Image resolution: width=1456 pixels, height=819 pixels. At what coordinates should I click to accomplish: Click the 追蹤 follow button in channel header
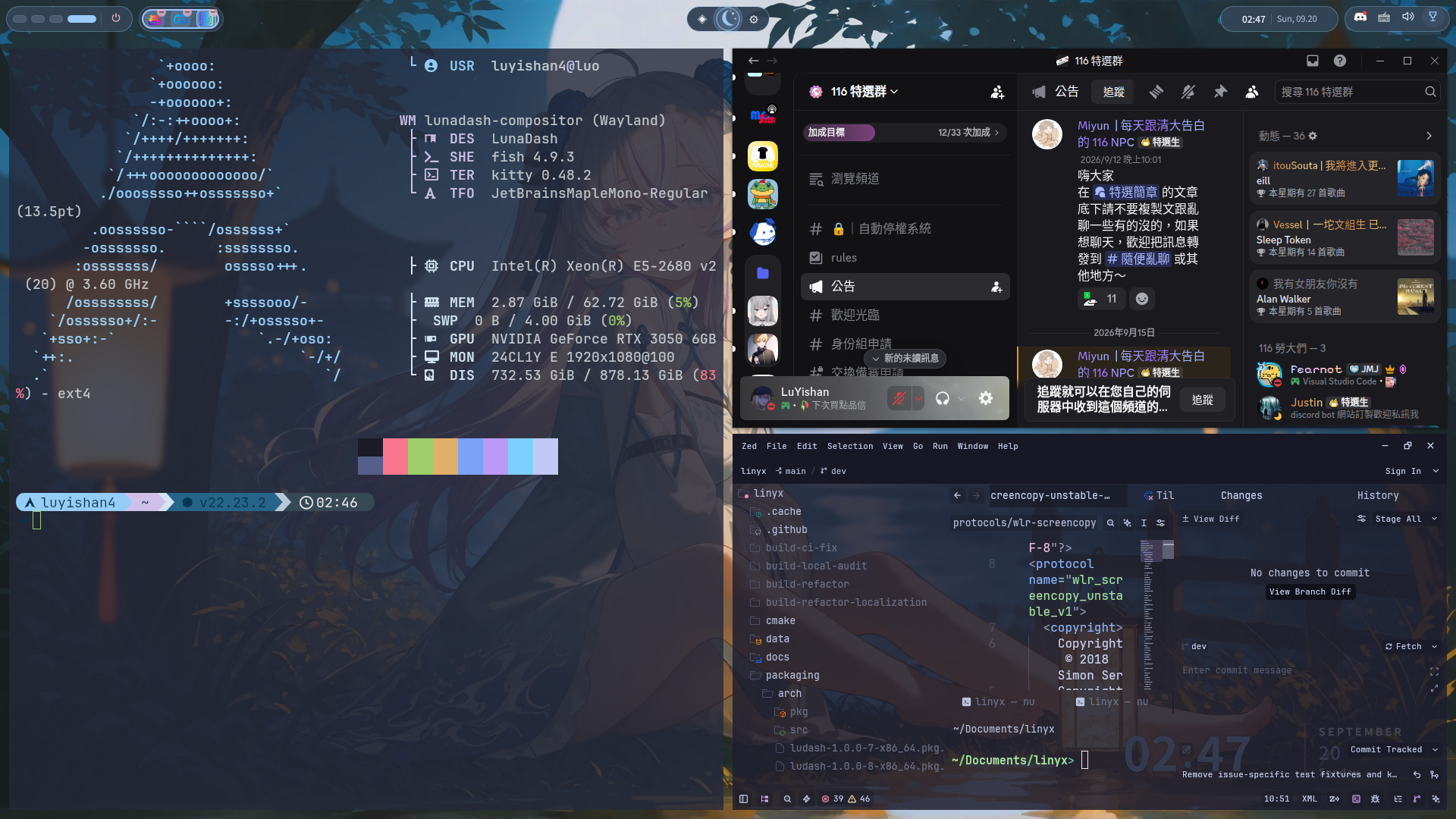click(x=1113, y=92)
